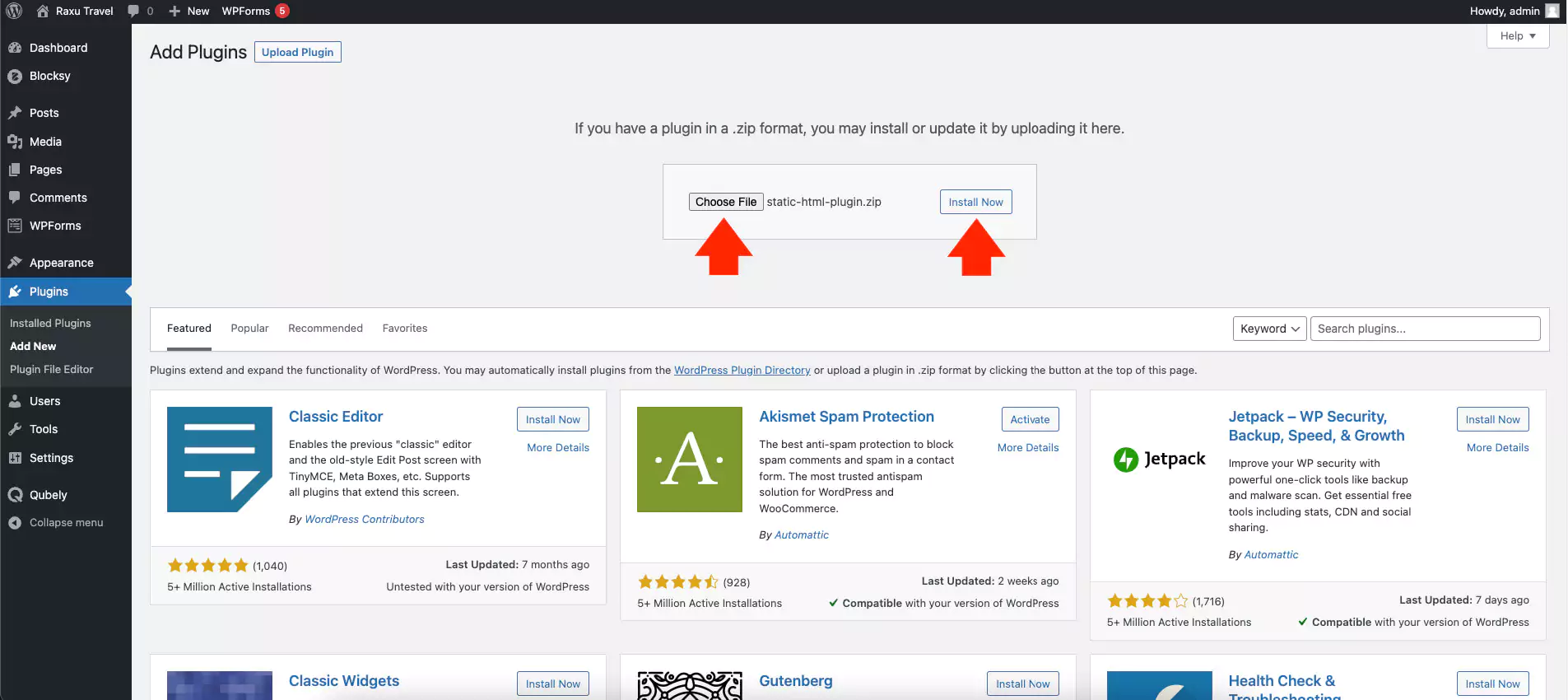Open the Classic Editor plugin thumbnail

pos(220,460)
